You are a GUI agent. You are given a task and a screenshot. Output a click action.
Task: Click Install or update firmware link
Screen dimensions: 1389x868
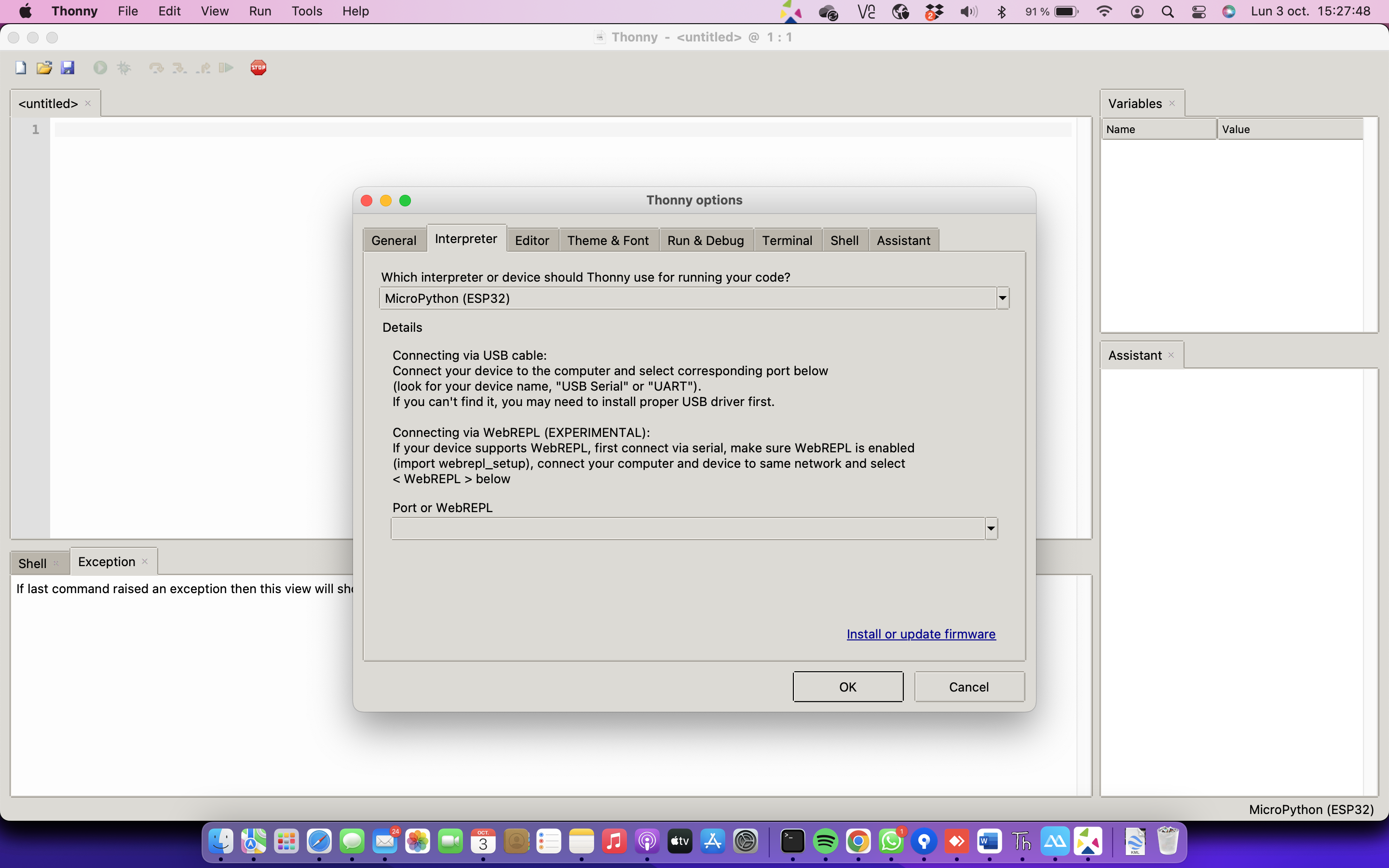pyautogui.click(x=921, y=634)
